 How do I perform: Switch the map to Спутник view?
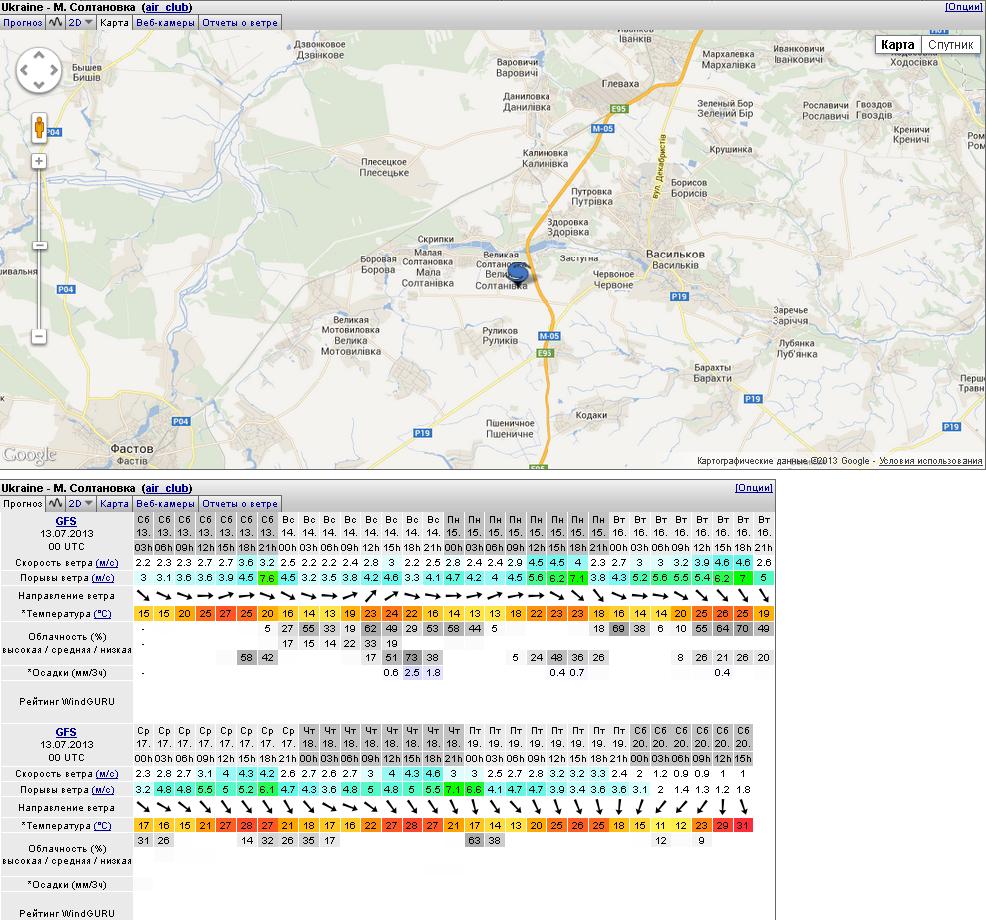coord(950,45)
